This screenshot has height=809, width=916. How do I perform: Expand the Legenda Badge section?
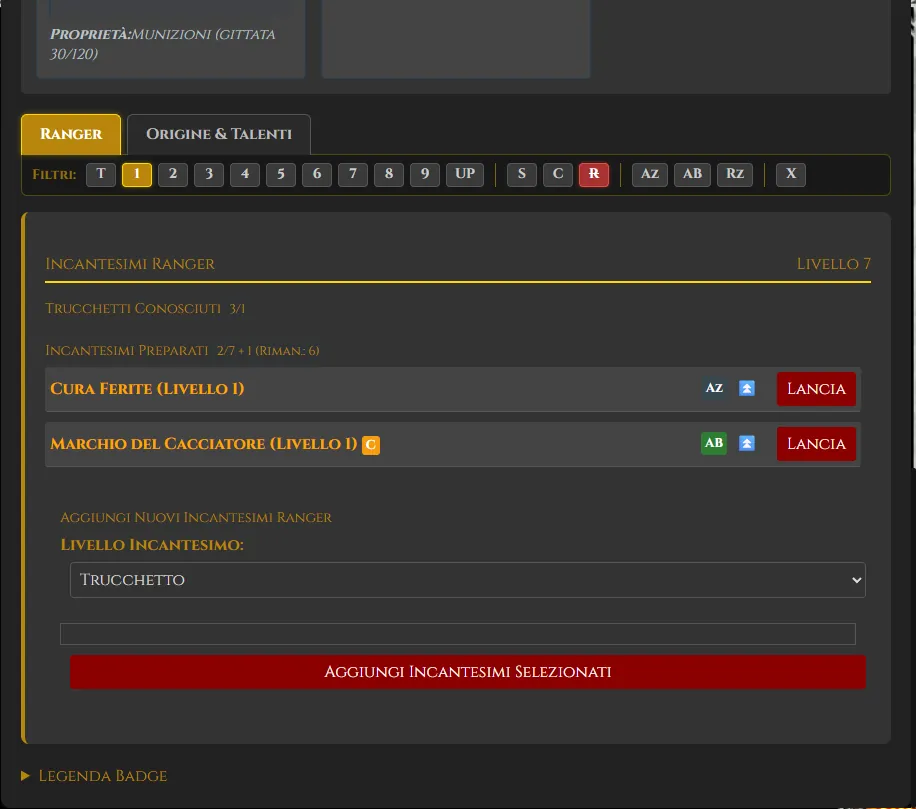95,776
